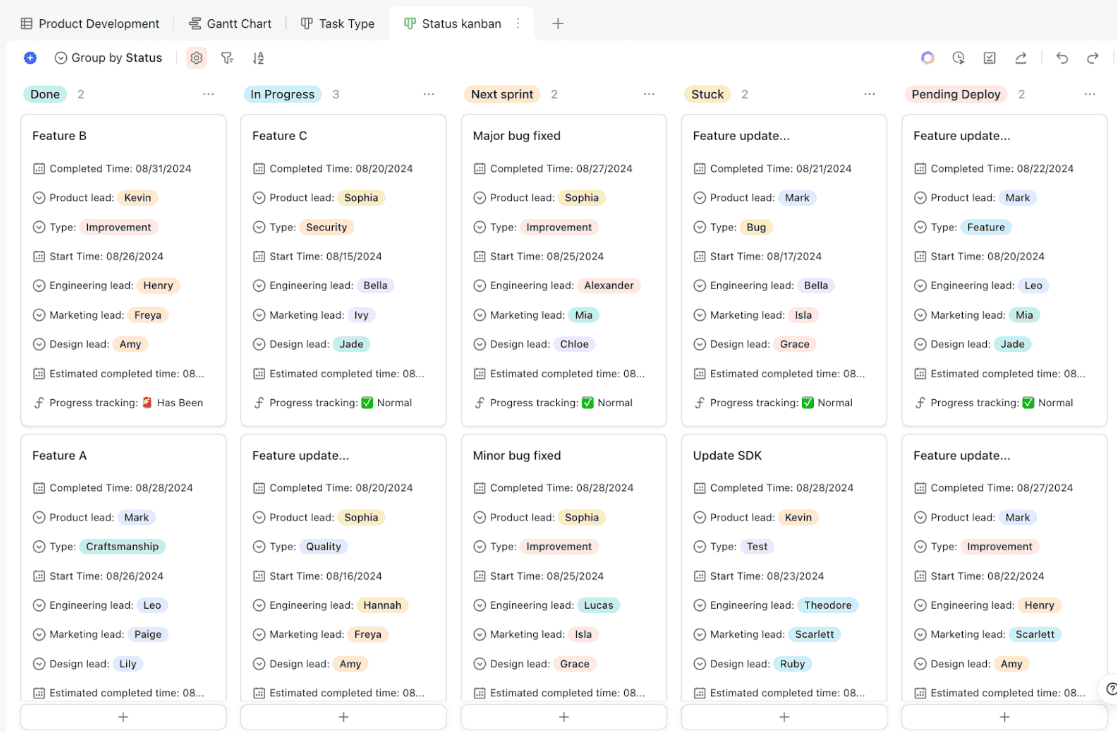Open the filter icon in toolbar
The height and width of the screenshot is (732, 1117).
pyautogui.click(x=227, y=58)
